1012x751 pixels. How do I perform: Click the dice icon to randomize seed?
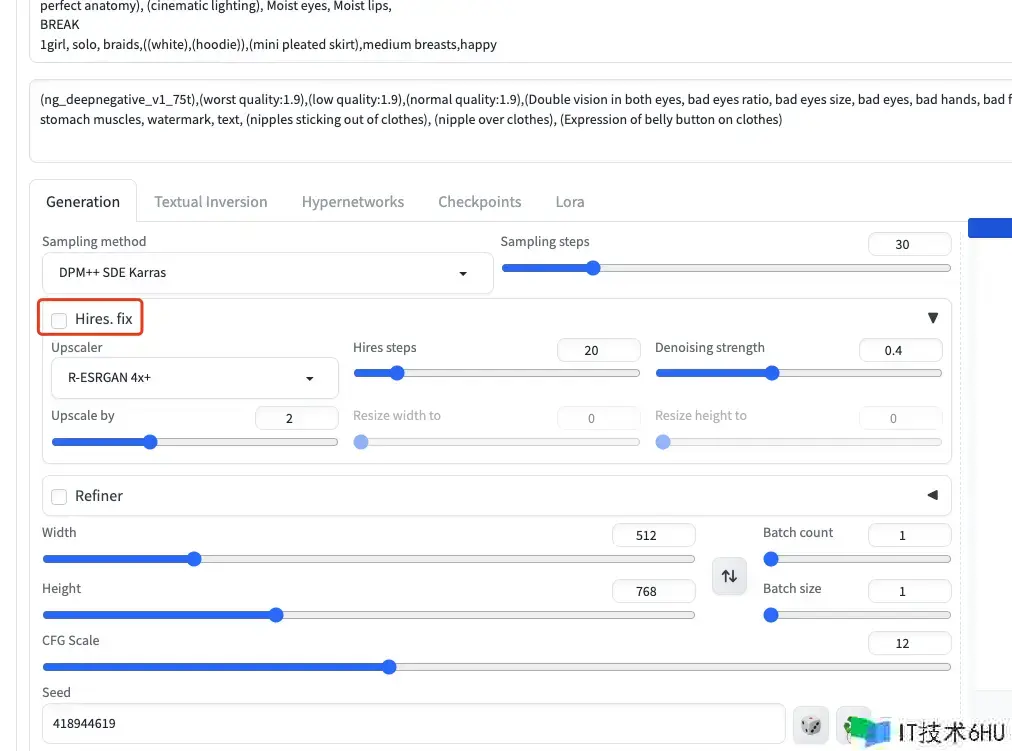pyautogui.click(x=811, y=724)
